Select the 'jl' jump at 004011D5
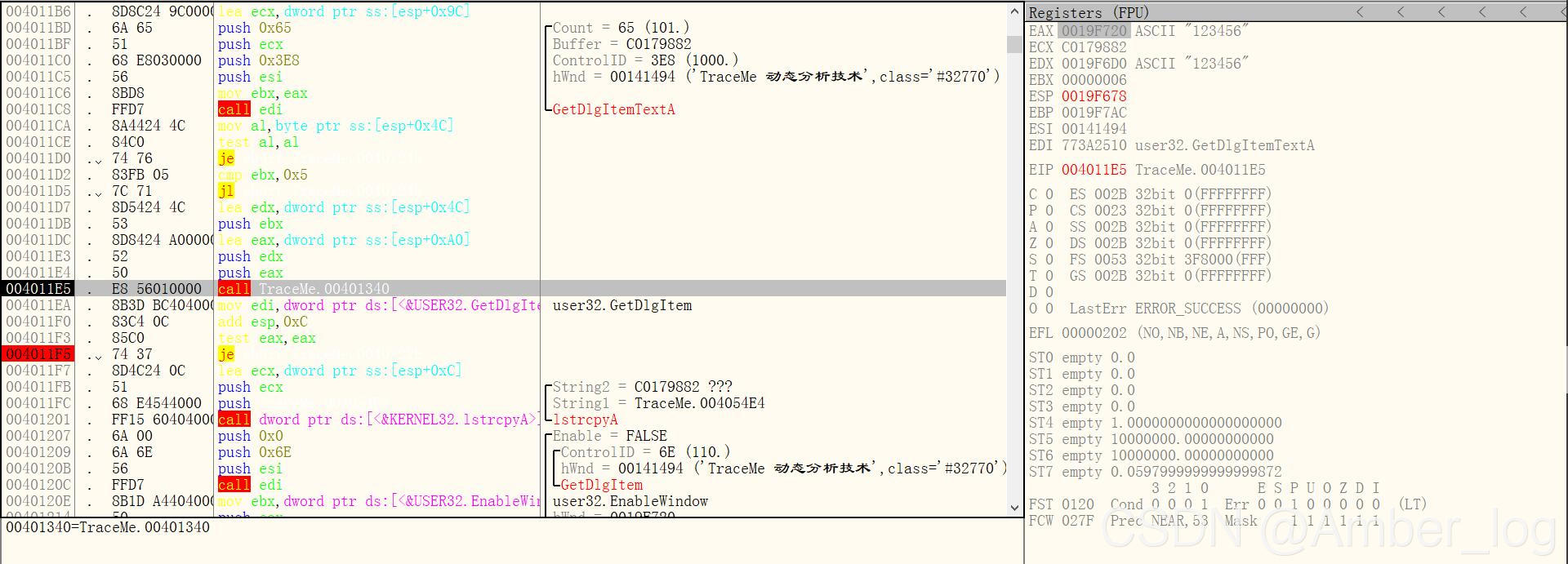Screen dimensions: 1568x564 point(226,191)
